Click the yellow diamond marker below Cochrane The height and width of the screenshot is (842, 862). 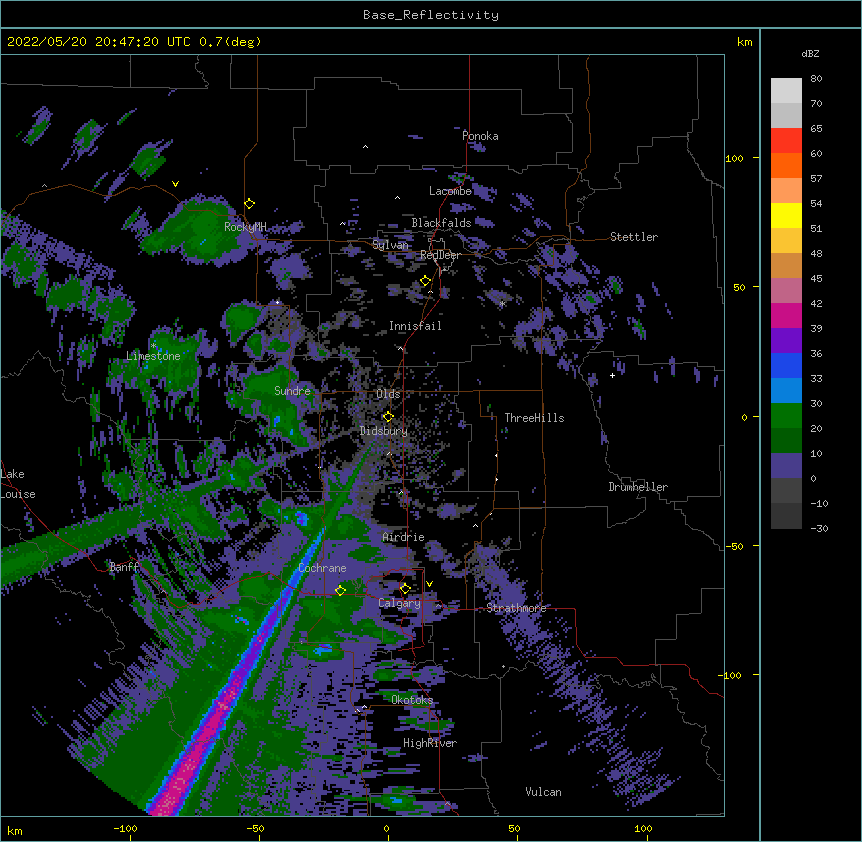click(x=340, y=590)
